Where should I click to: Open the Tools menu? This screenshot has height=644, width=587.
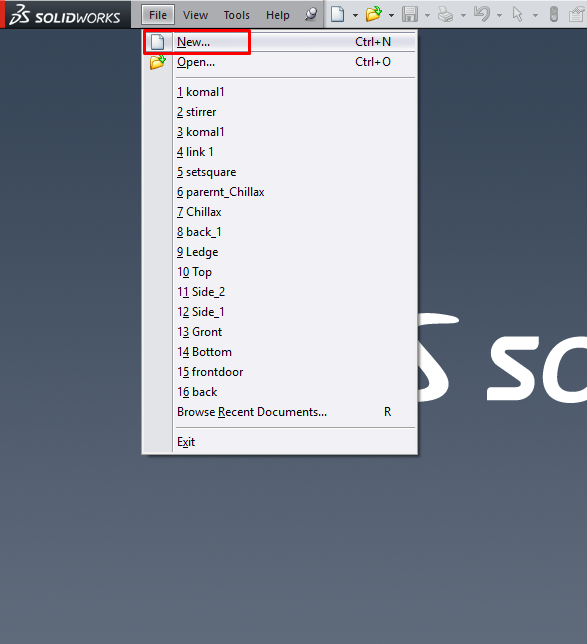coord(237,15)
